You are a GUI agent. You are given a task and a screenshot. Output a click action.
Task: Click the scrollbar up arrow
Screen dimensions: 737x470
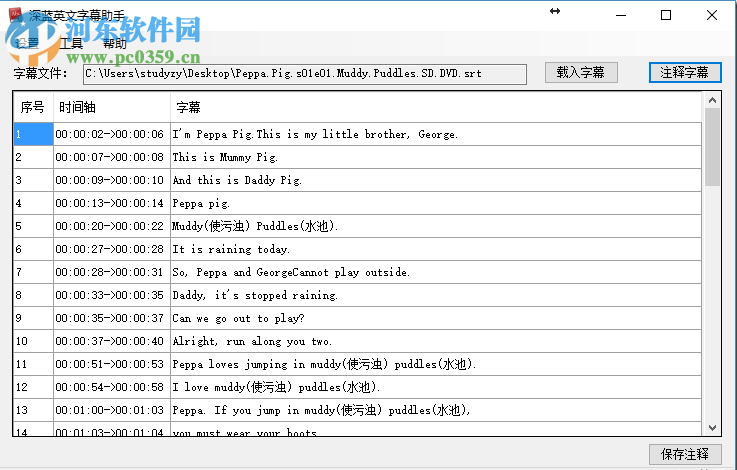click(712, 100)
